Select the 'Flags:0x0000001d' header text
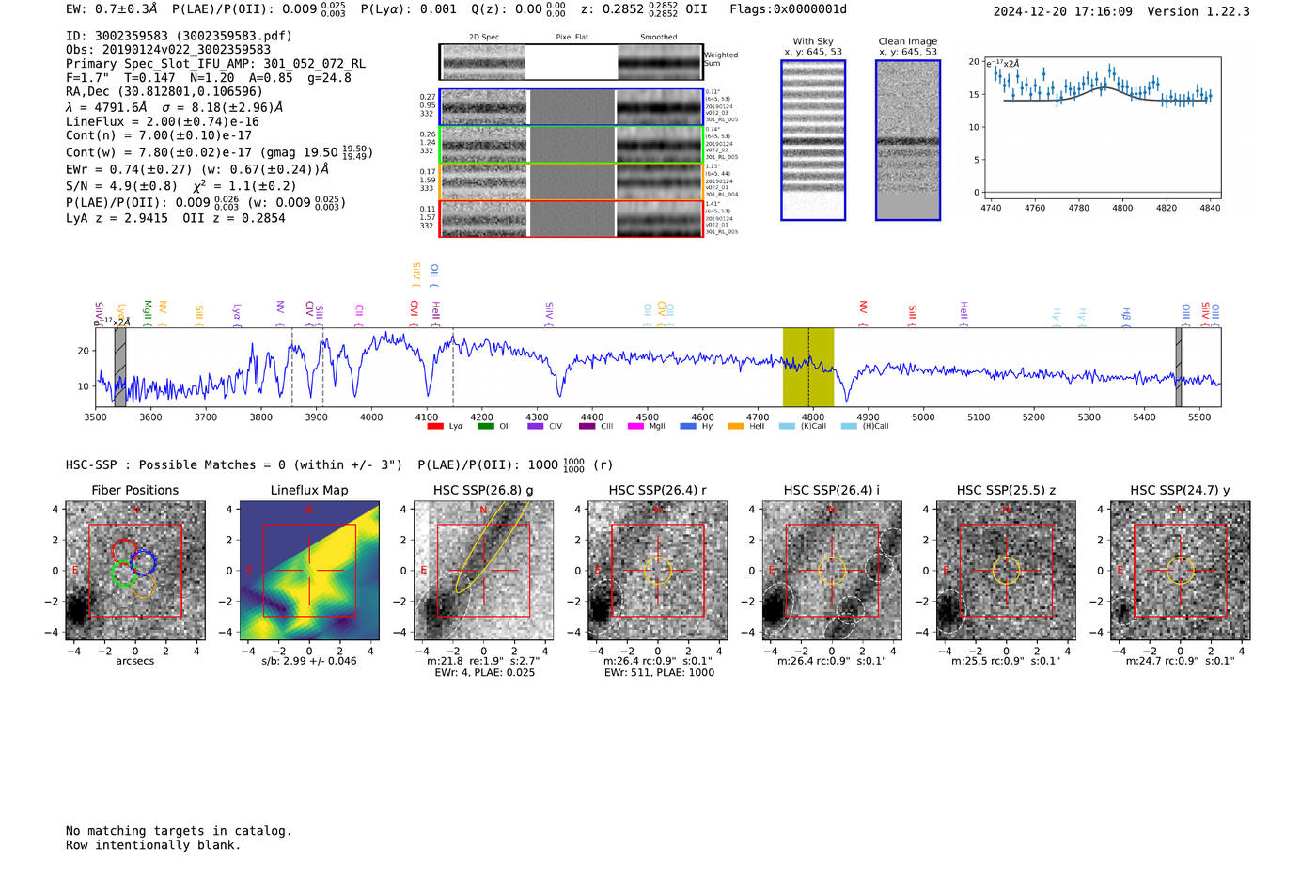Screen dimensions: 1316x896 788,8
